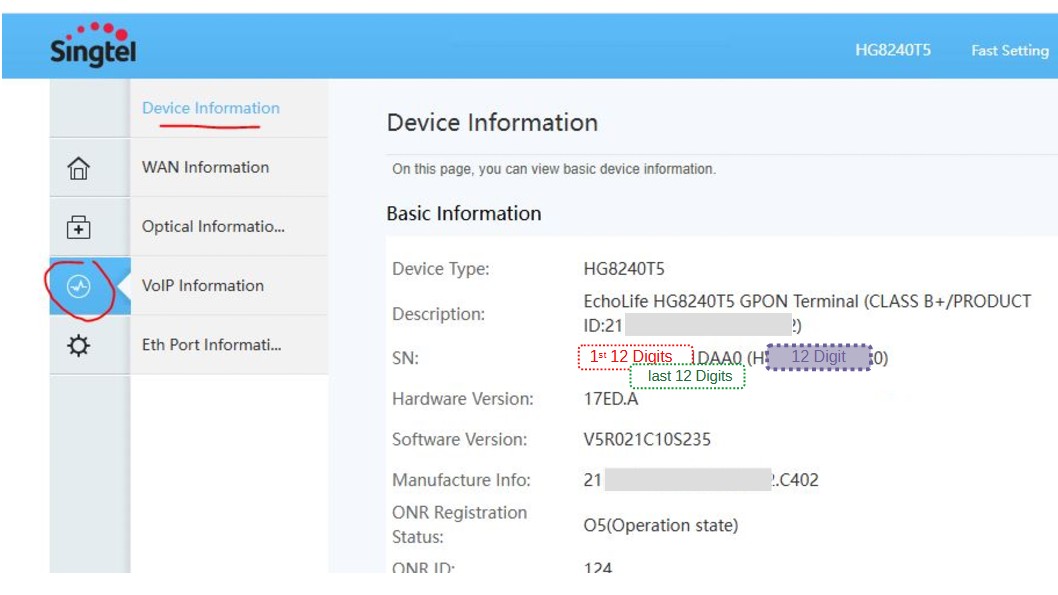Click the EchoLife HG8240T5 GPON Terminal description

point(807,313)
